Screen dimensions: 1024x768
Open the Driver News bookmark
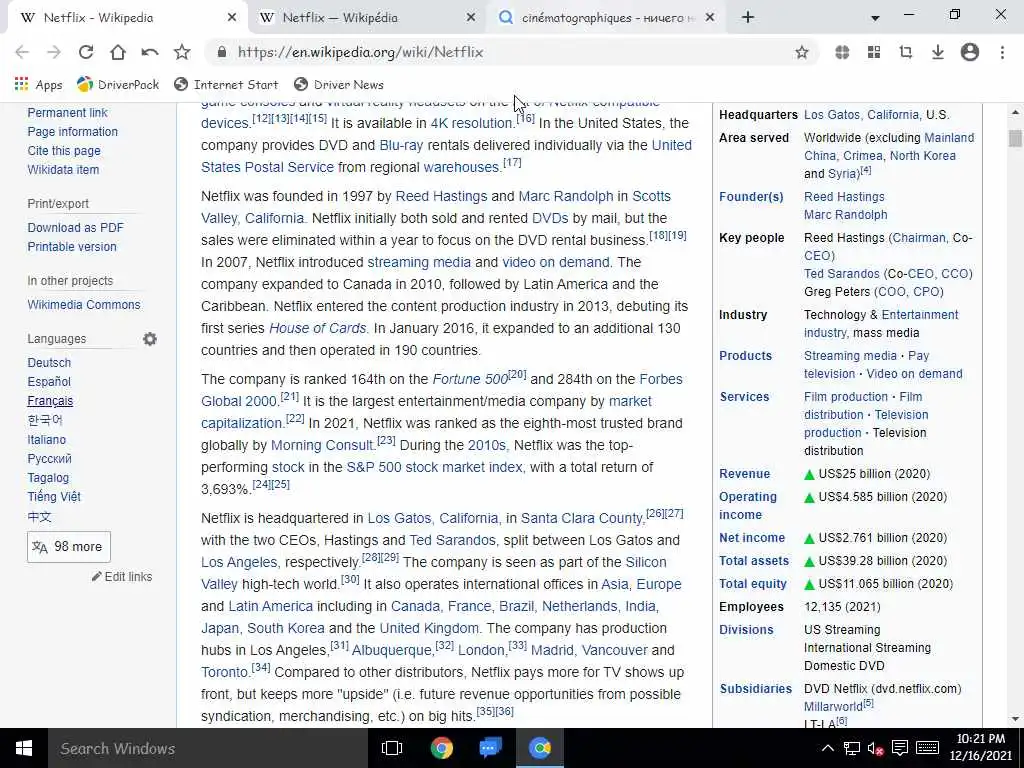[339, 85]
